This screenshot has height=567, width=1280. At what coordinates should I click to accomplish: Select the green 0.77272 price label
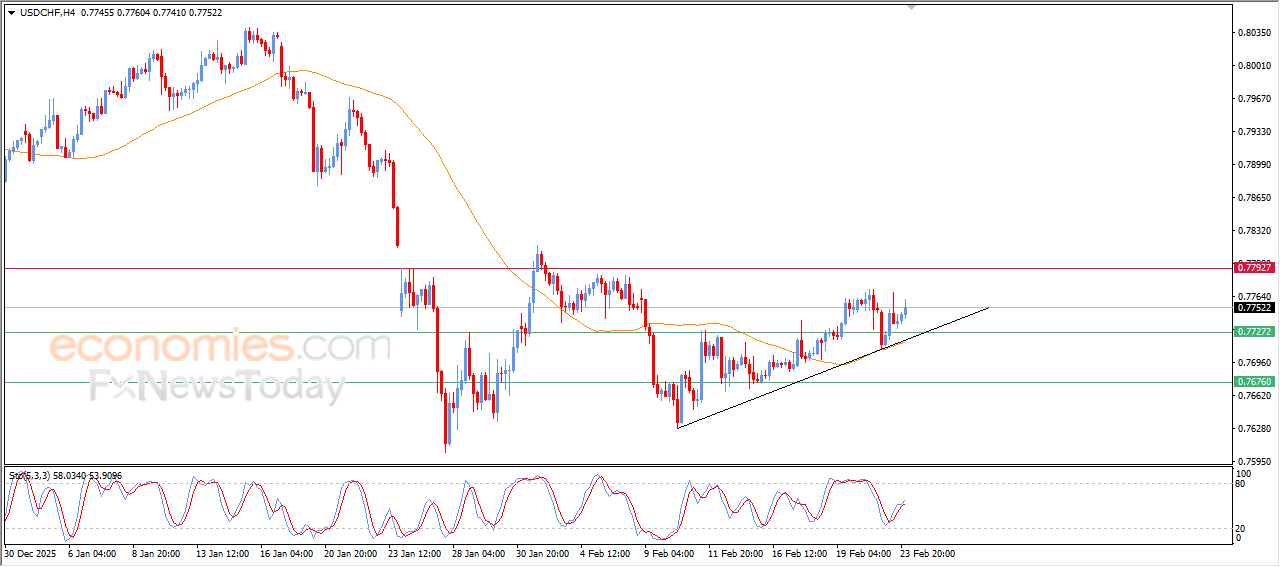point(1254,331)
